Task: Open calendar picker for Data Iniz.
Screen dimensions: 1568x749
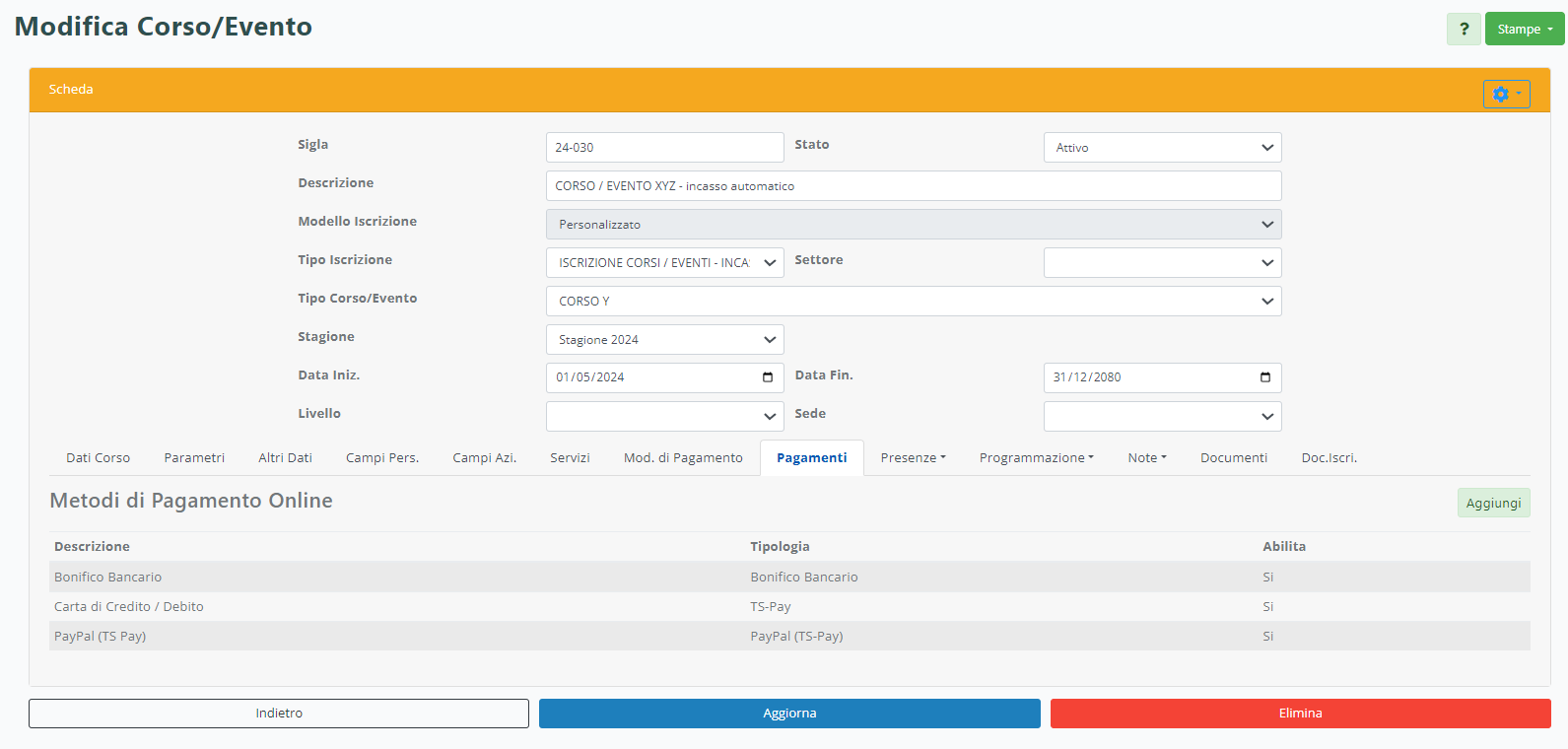Action: click(x=768, y=377)
